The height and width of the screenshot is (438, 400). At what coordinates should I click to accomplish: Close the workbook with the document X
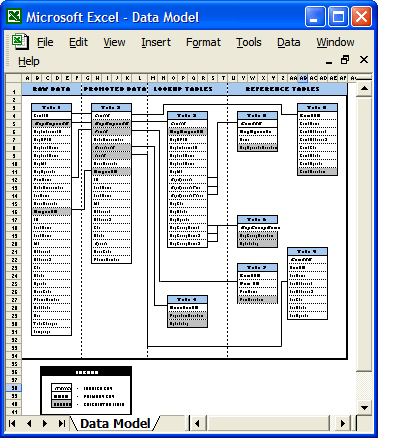pyautogui.click(x=364, y=60)
